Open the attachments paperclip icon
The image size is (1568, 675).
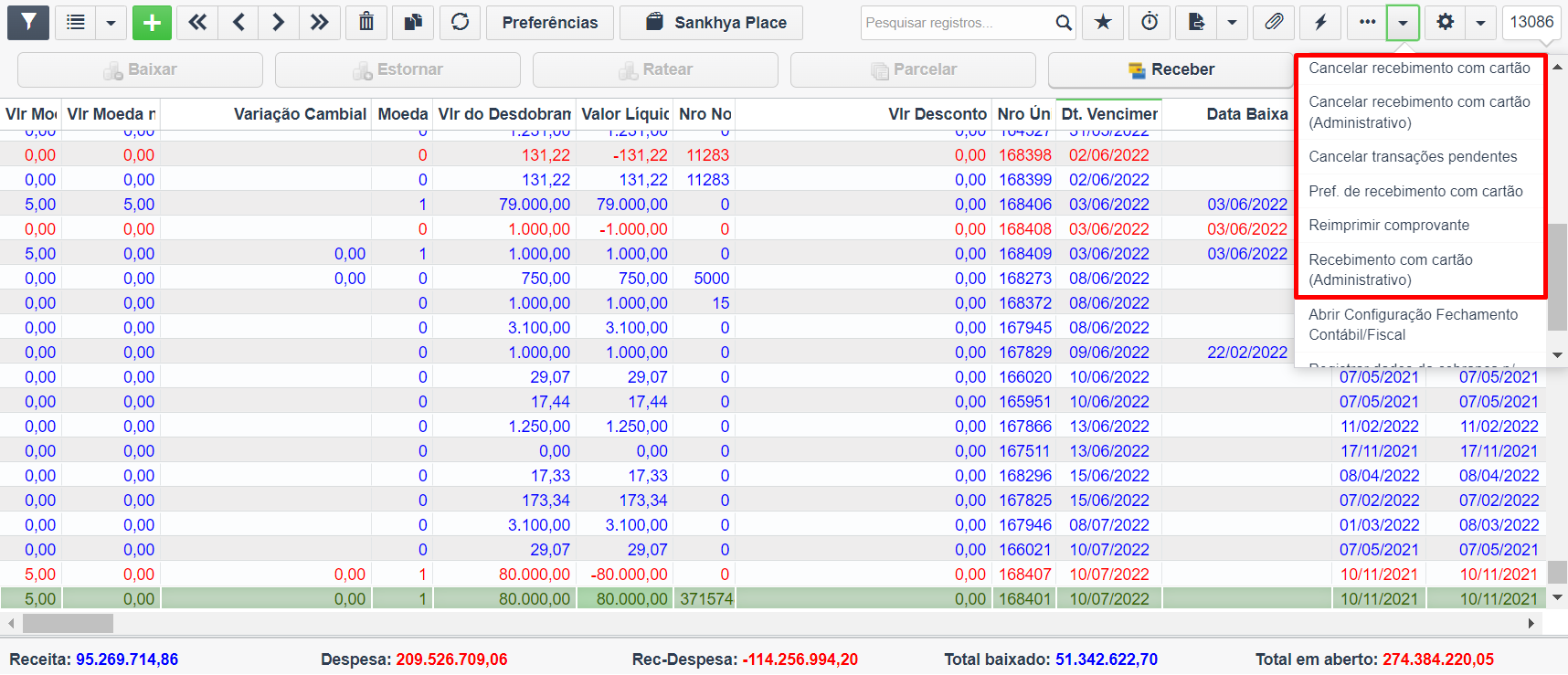(1274, 23)
